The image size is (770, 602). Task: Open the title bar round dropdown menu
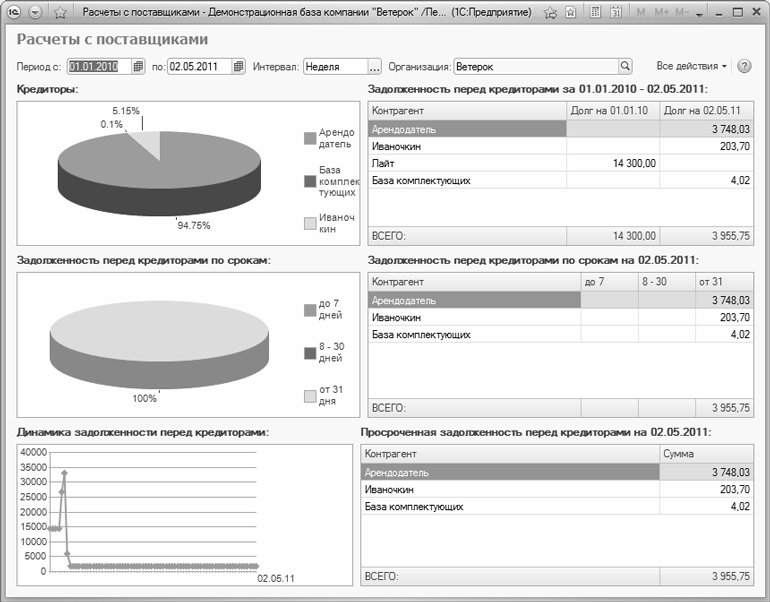(35, 12)
